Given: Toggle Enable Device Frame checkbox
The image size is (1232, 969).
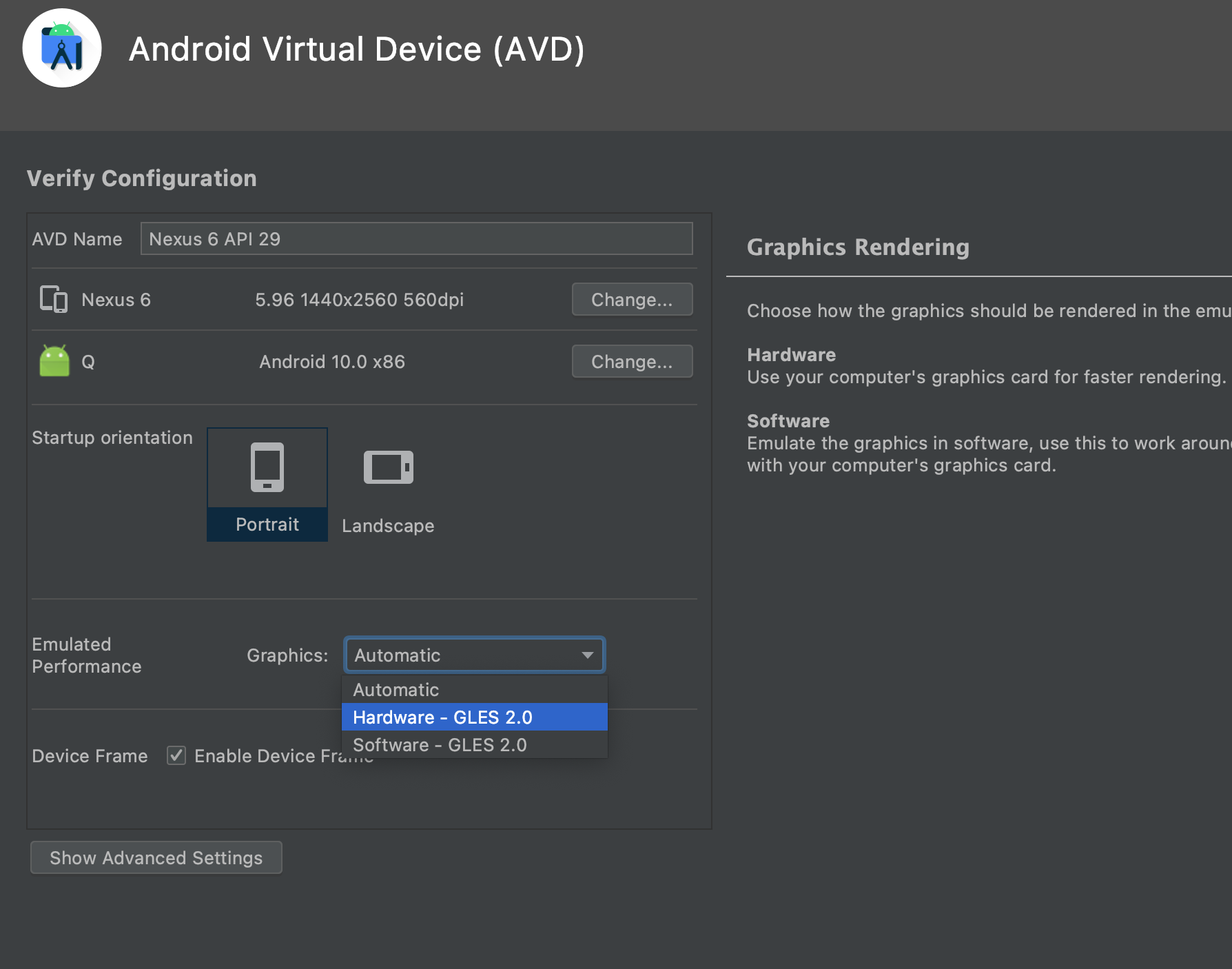Looking at the screenshot, I should click(176, 755).
